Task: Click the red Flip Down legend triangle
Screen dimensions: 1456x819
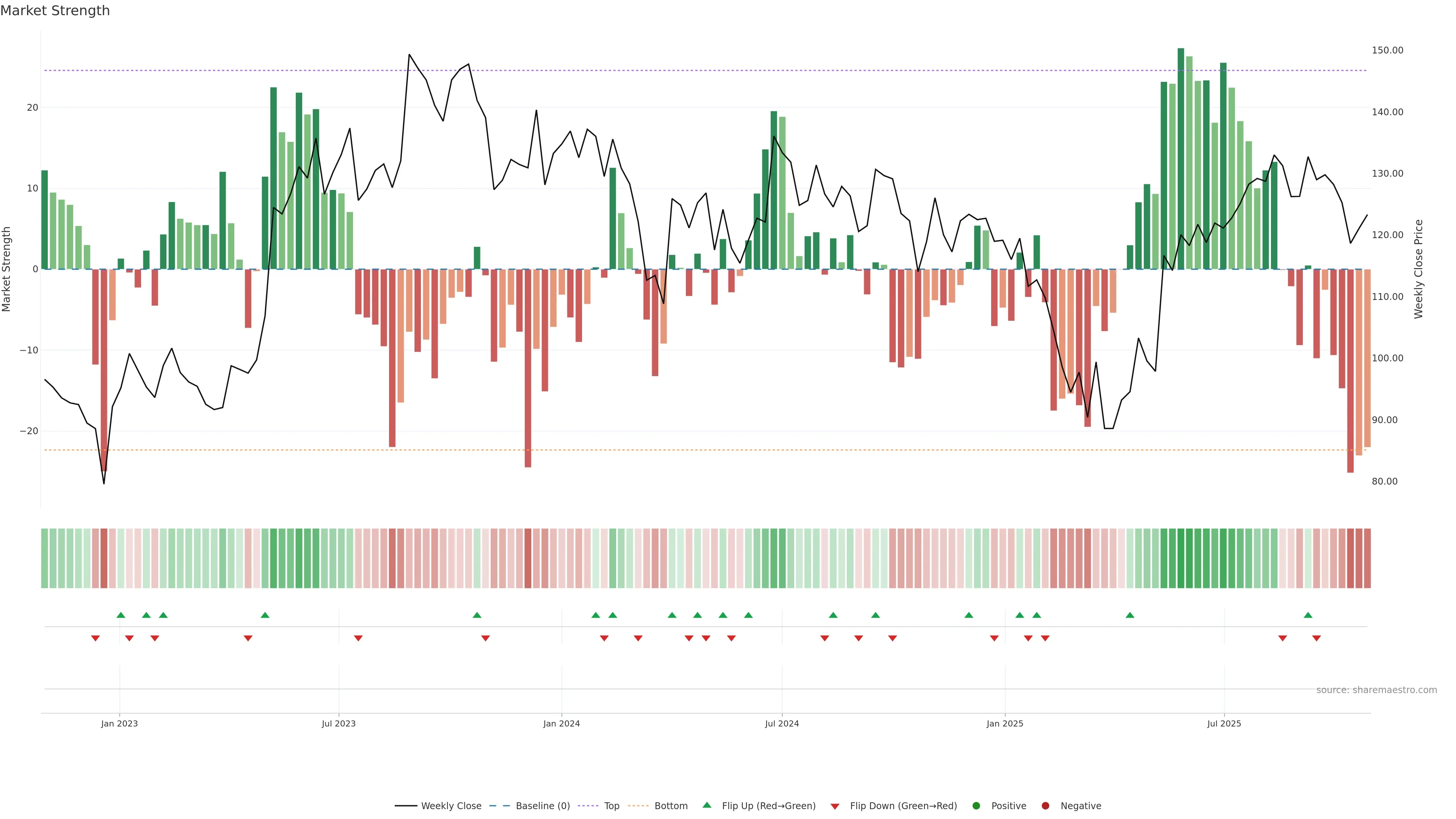Action: (835, 806)
